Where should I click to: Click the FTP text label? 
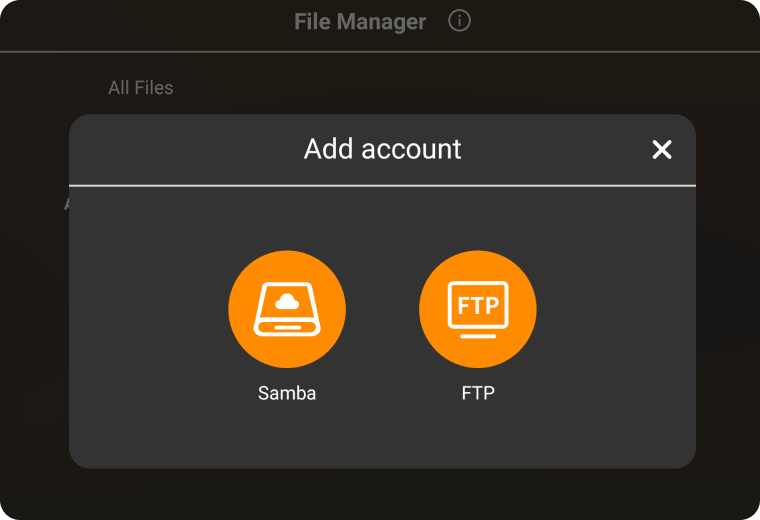478,393
